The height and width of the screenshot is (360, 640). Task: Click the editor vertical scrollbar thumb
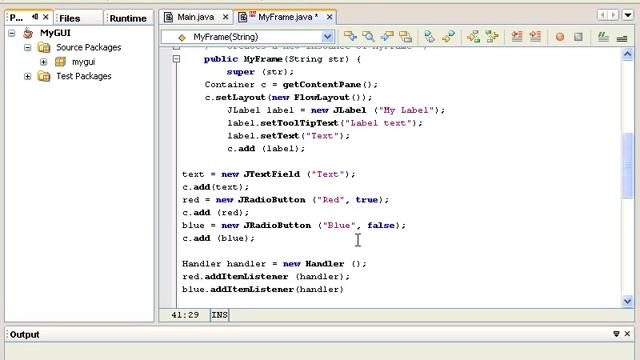point(628,165)
